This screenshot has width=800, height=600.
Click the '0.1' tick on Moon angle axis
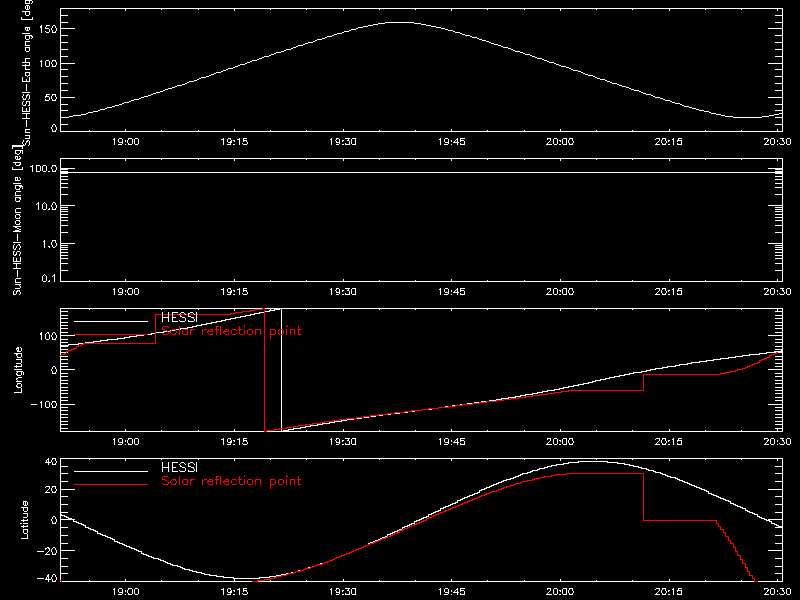pos(49,279)
